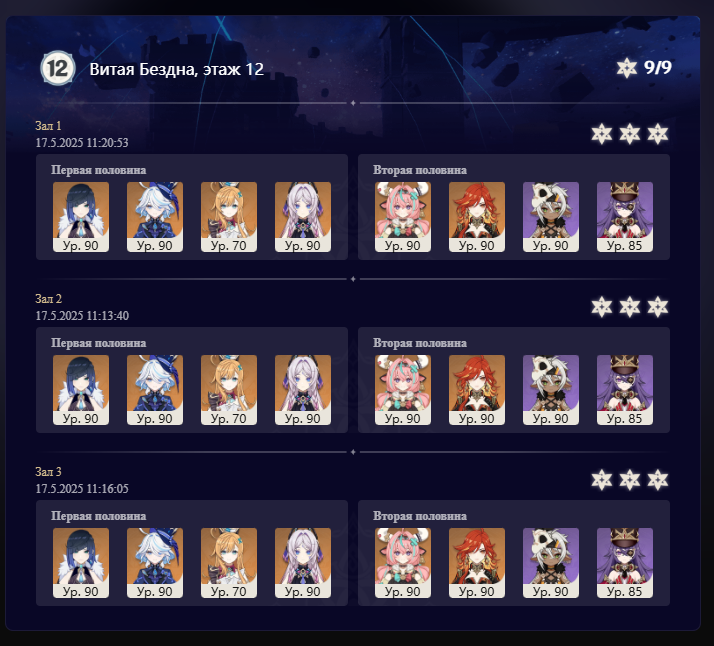
Task: Click Первая половина label in Зал 1
Action: pyautogui.click(x=98, y=170)
